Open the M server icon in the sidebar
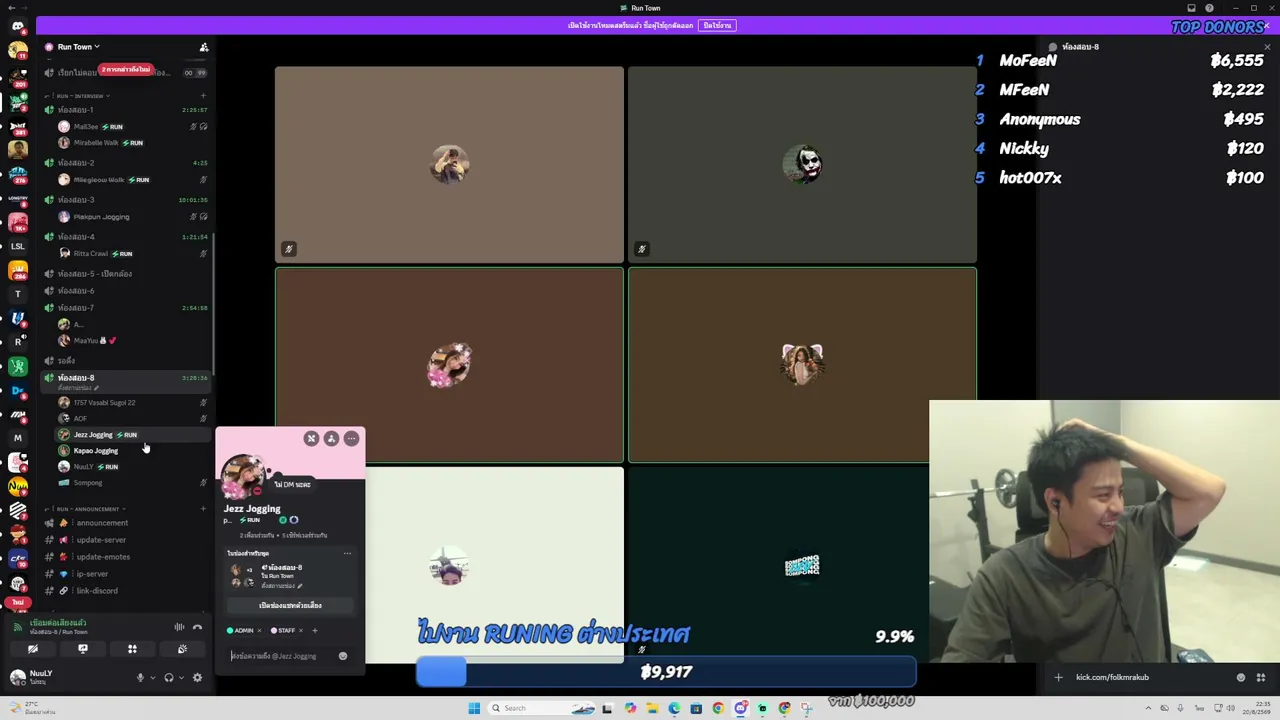This screenshot has height=720, width=1280. click(17, 438)
